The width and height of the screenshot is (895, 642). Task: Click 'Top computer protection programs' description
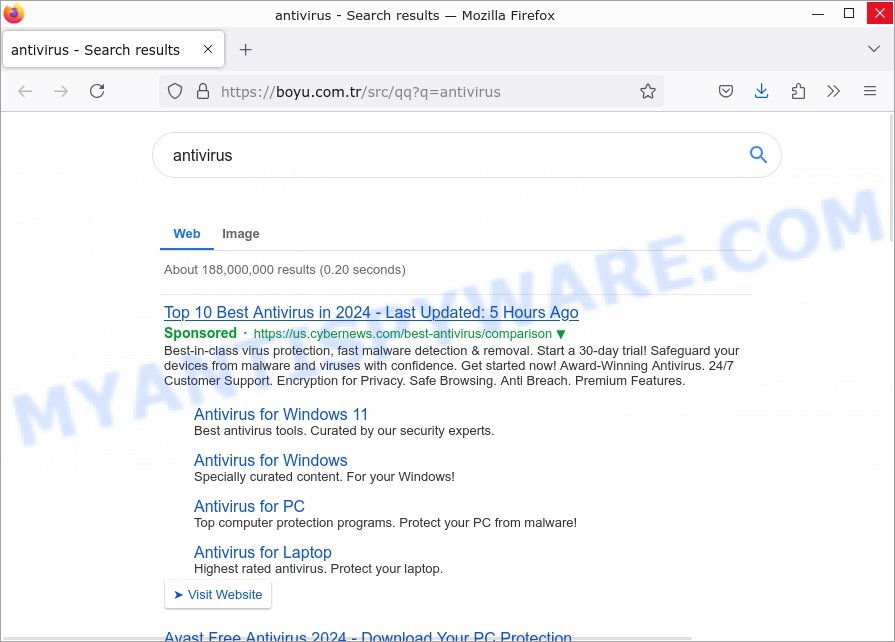coord(385,523)
